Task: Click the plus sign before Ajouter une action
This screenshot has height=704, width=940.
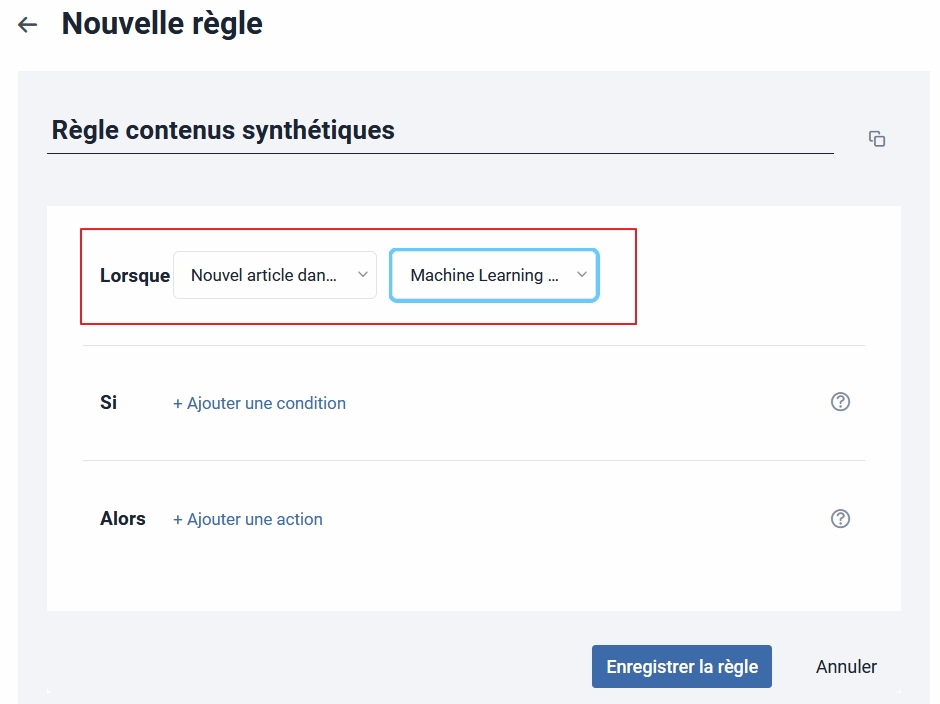Action: (177, 520)
